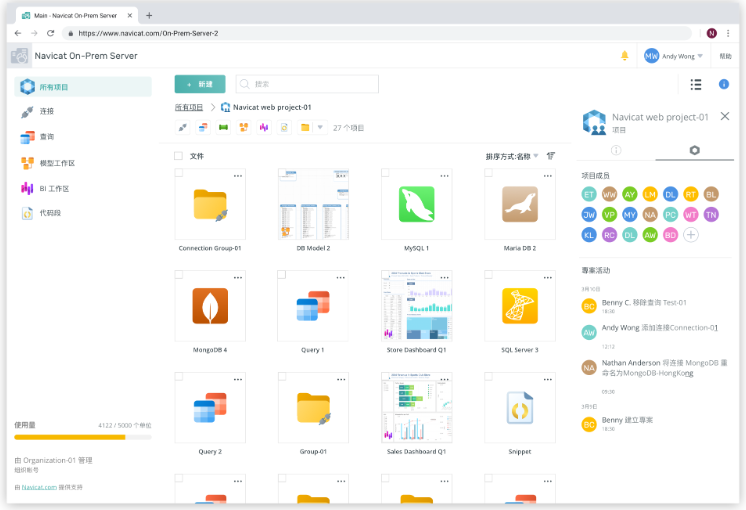Select 所有项目 in the sidebar
This screenshot has width=746, height=510.
point(83,87)
